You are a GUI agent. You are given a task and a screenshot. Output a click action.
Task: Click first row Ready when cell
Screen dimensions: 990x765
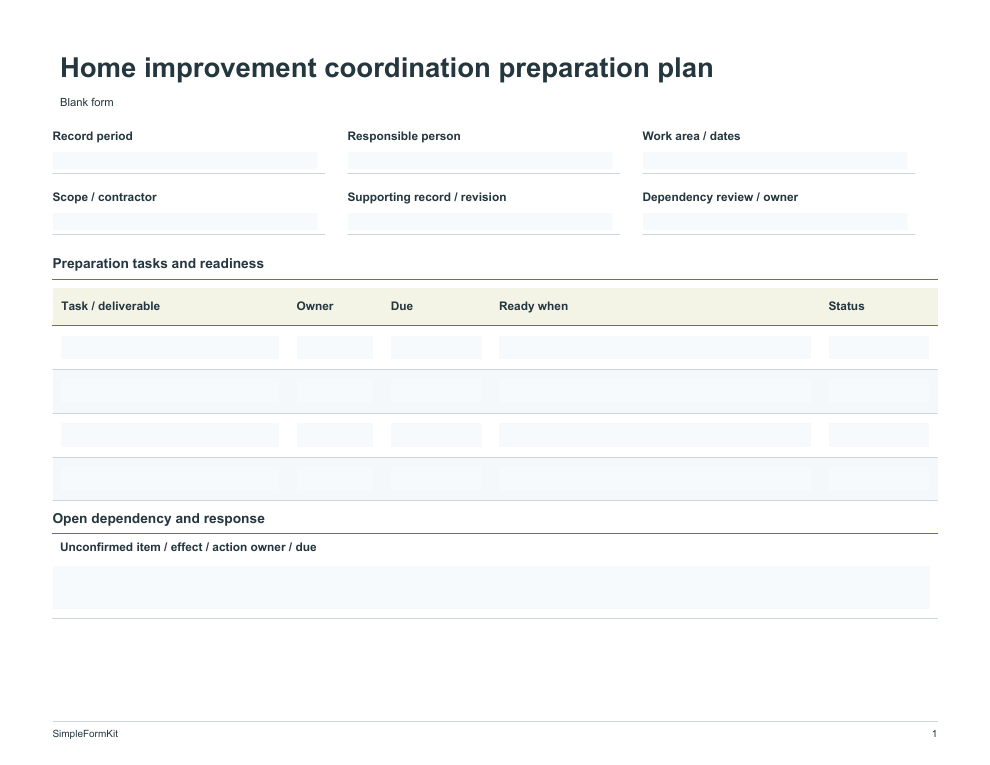655,347
